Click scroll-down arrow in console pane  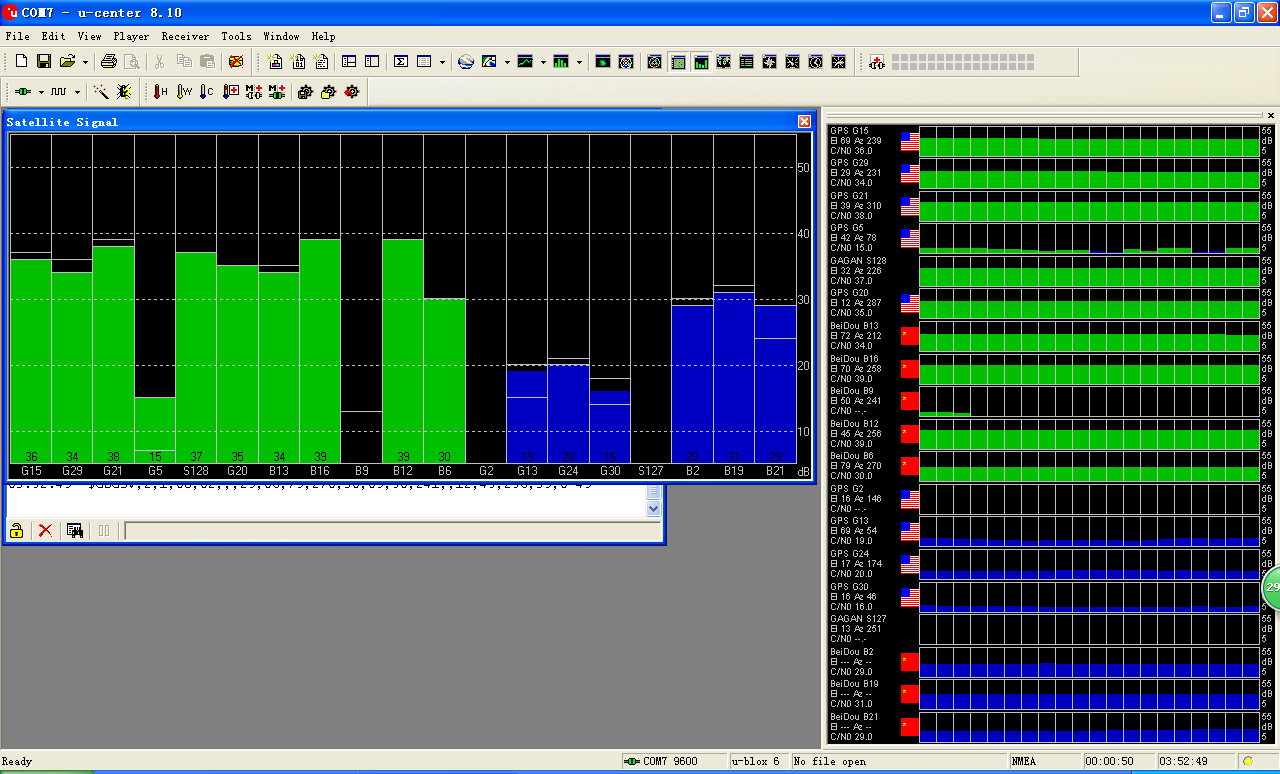[654, 508]
